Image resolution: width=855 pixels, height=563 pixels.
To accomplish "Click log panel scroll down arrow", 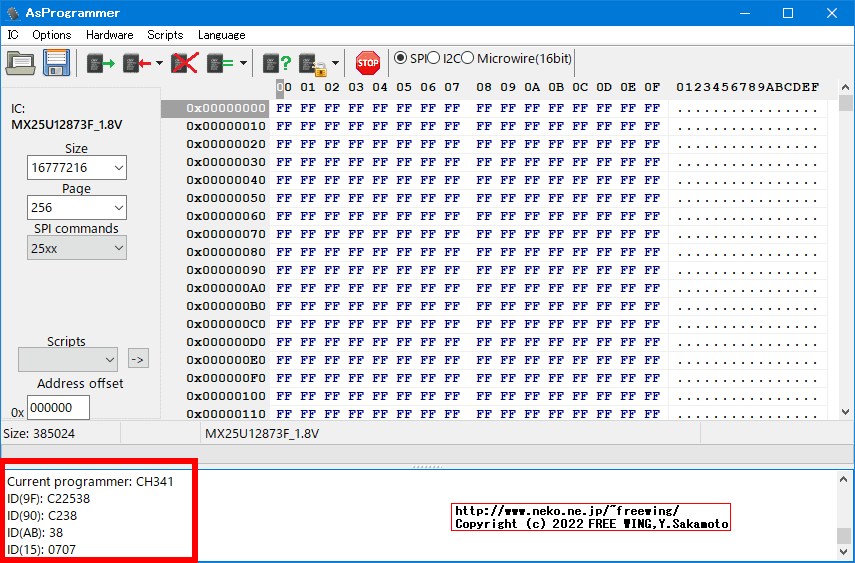I will click(x=844, y=550).
